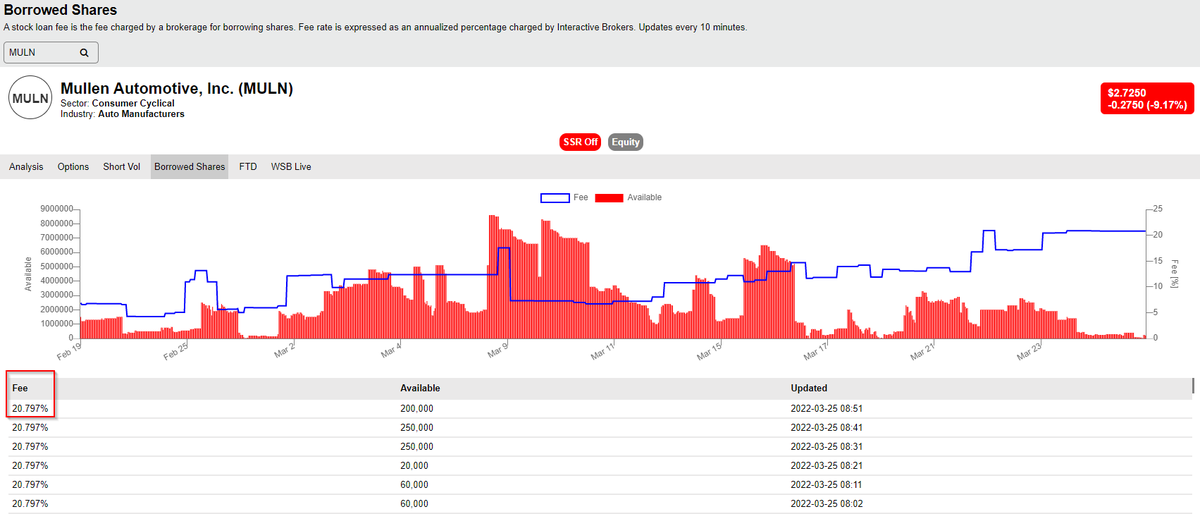Click the Equity badge
The height and width of the screenshot is (514, 1200).
coord(626,142)
